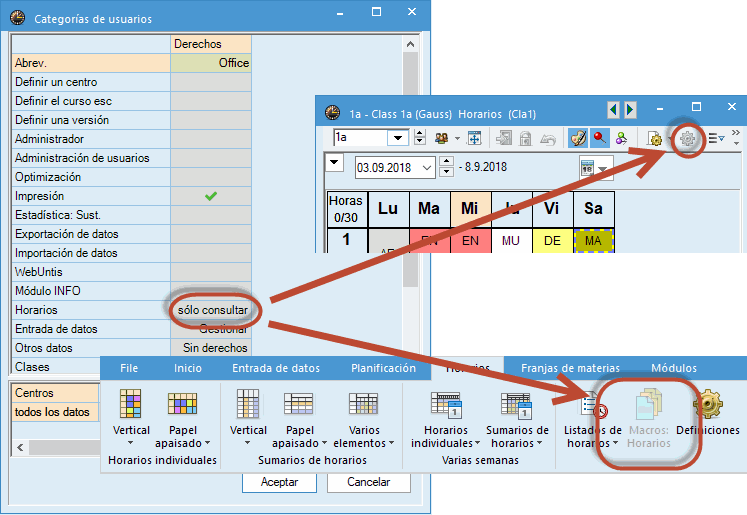This screenshot has height=515, width=747.
Task: Click the circled timetable settings gear icon
Action: (688, 139)
